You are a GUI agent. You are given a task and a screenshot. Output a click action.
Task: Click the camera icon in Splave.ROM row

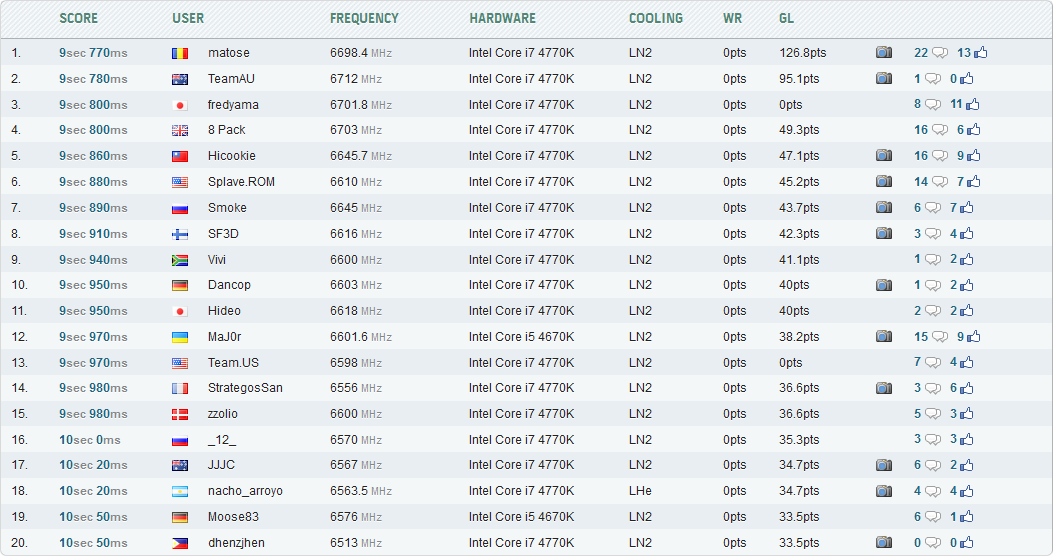[884, 181]
